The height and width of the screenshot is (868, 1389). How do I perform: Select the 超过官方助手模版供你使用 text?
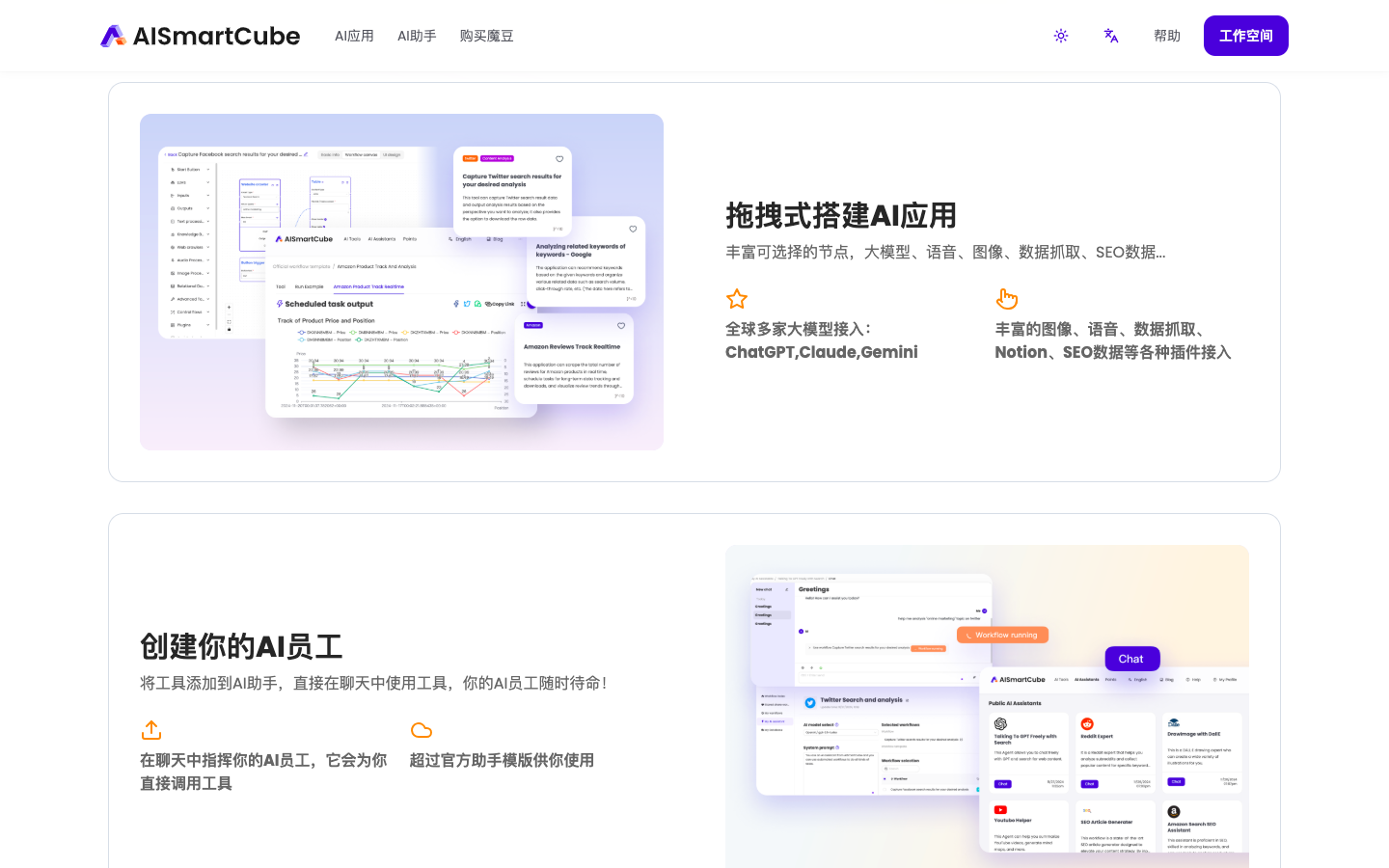(x=502, y=760)
